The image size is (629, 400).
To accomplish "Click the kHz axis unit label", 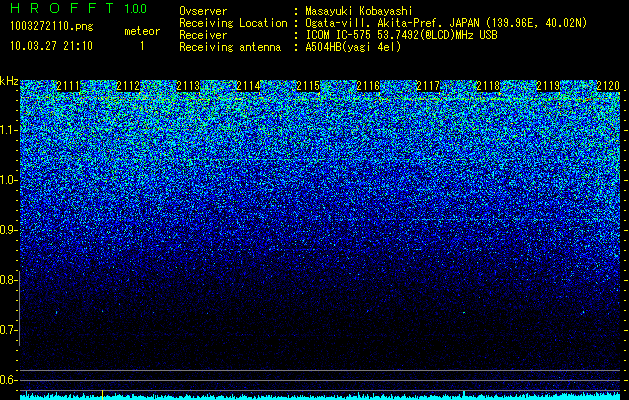I will [x=9, y=81].
